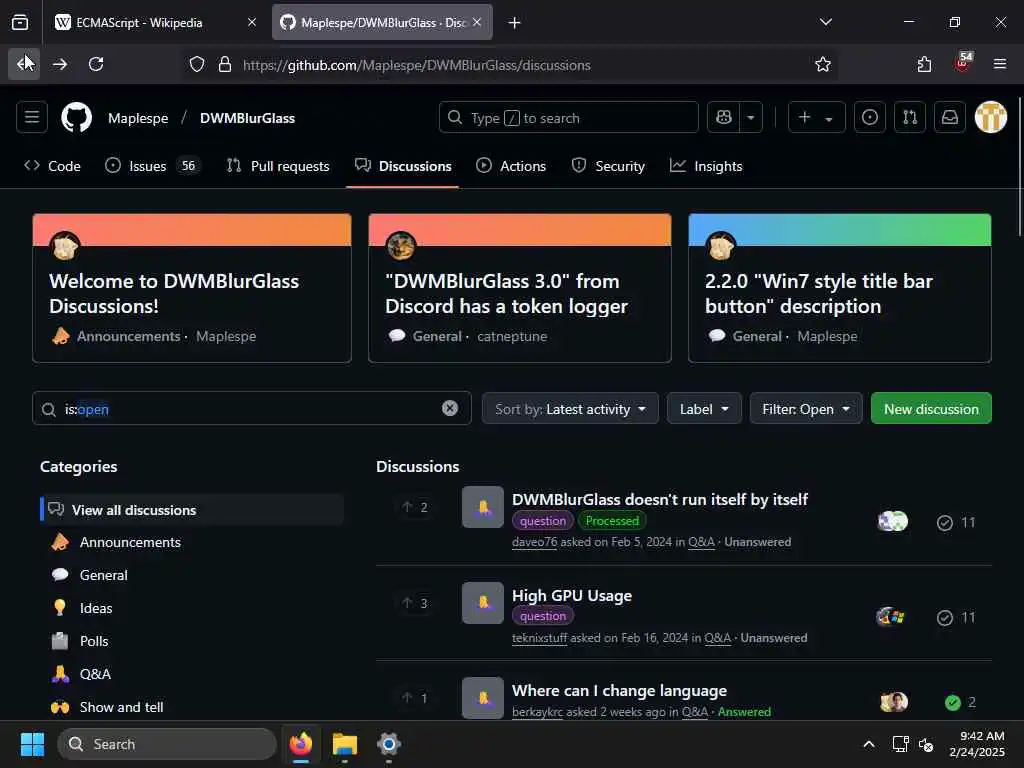Clear the is:open search filter

coord(450,408)
